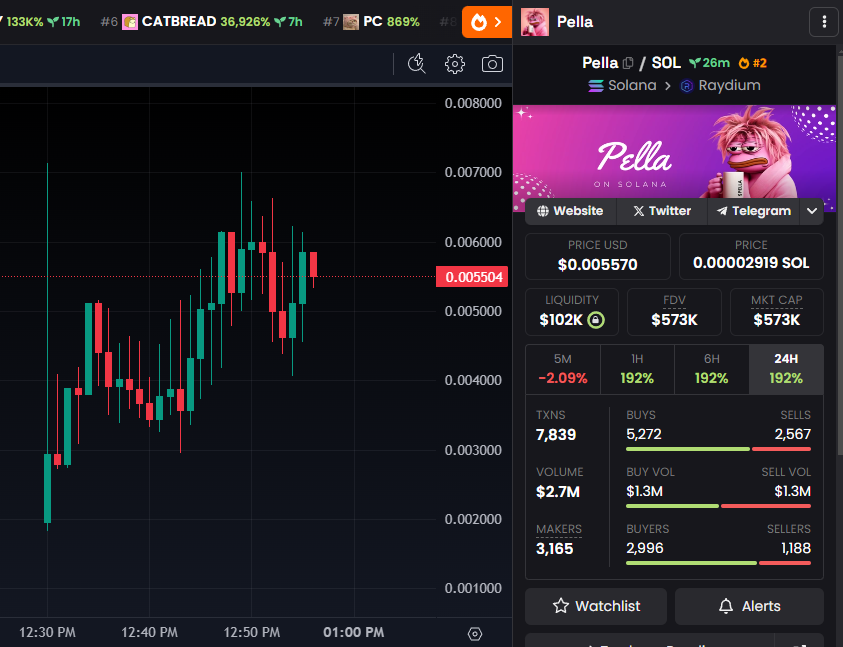Click the PRICE USD $0.005570 box

[x=598, y=257]
